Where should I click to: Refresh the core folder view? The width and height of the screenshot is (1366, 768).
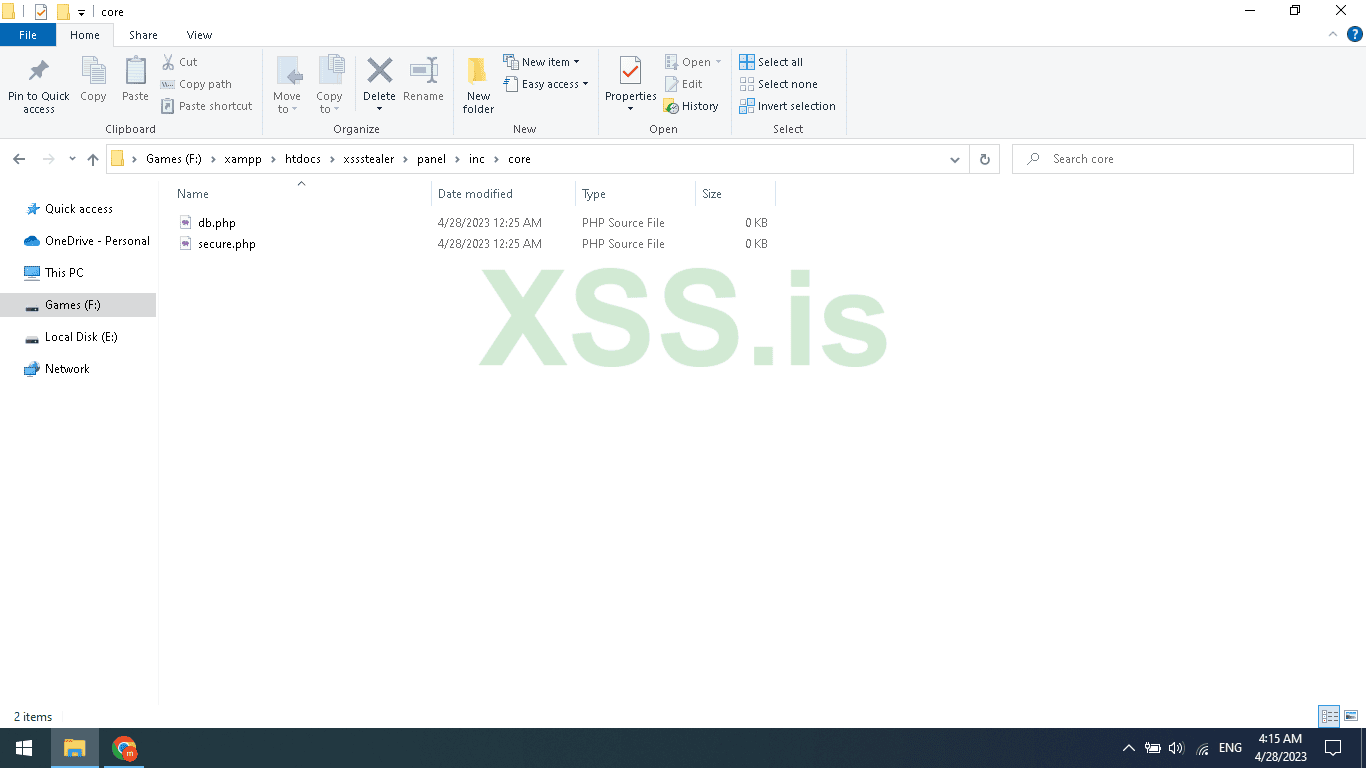click(x=985, y=159)
